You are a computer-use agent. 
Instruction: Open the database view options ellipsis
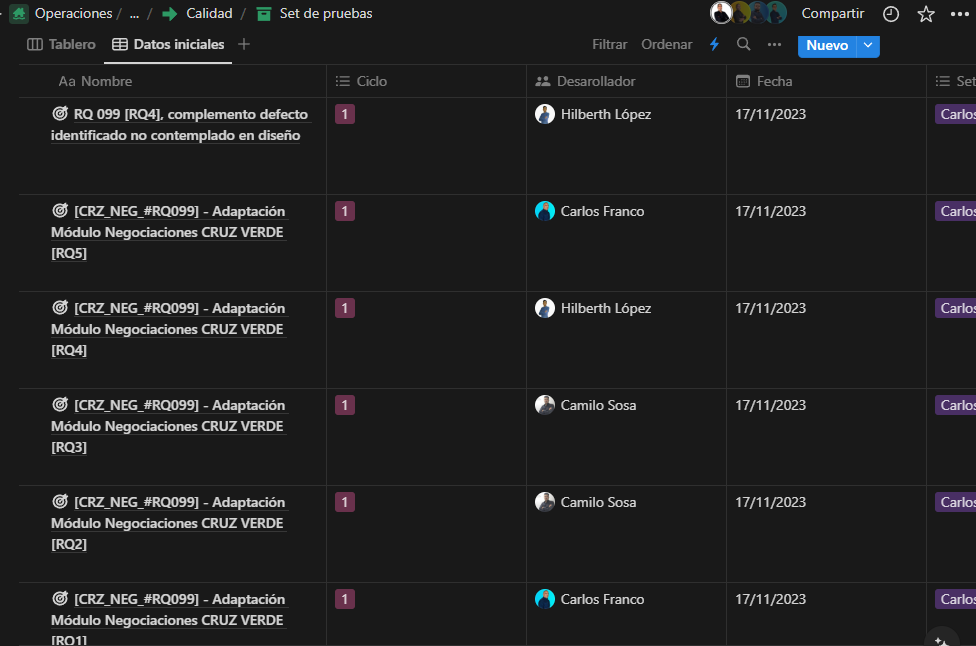tap(774, 45)
